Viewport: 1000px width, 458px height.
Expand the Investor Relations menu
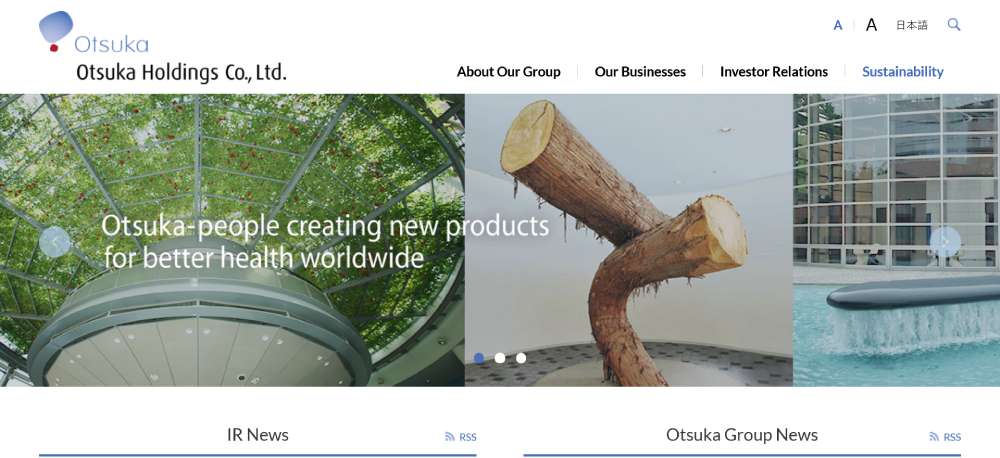click(x=773, y=72)
